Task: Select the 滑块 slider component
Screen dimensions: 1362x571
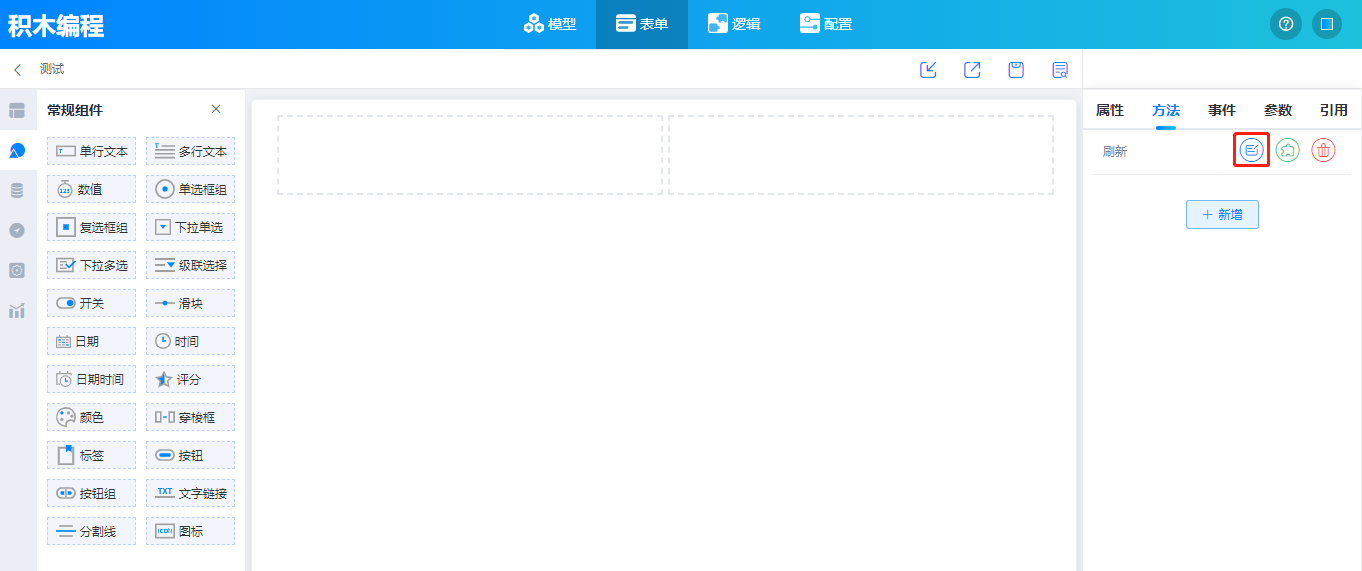Action: [x=190, y=303]
